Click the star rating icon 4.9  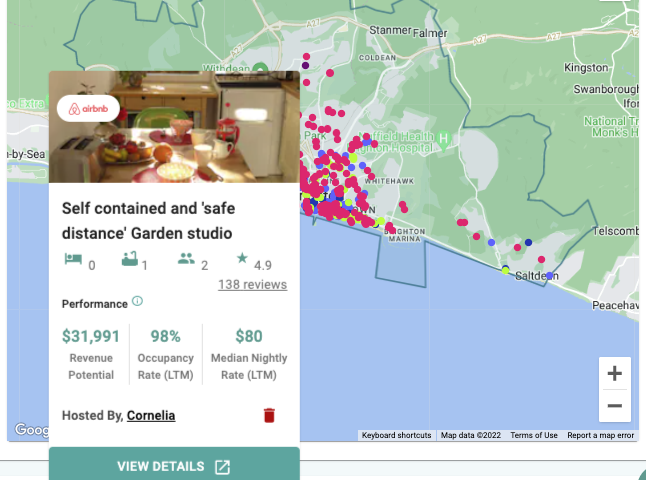point(242,258)
